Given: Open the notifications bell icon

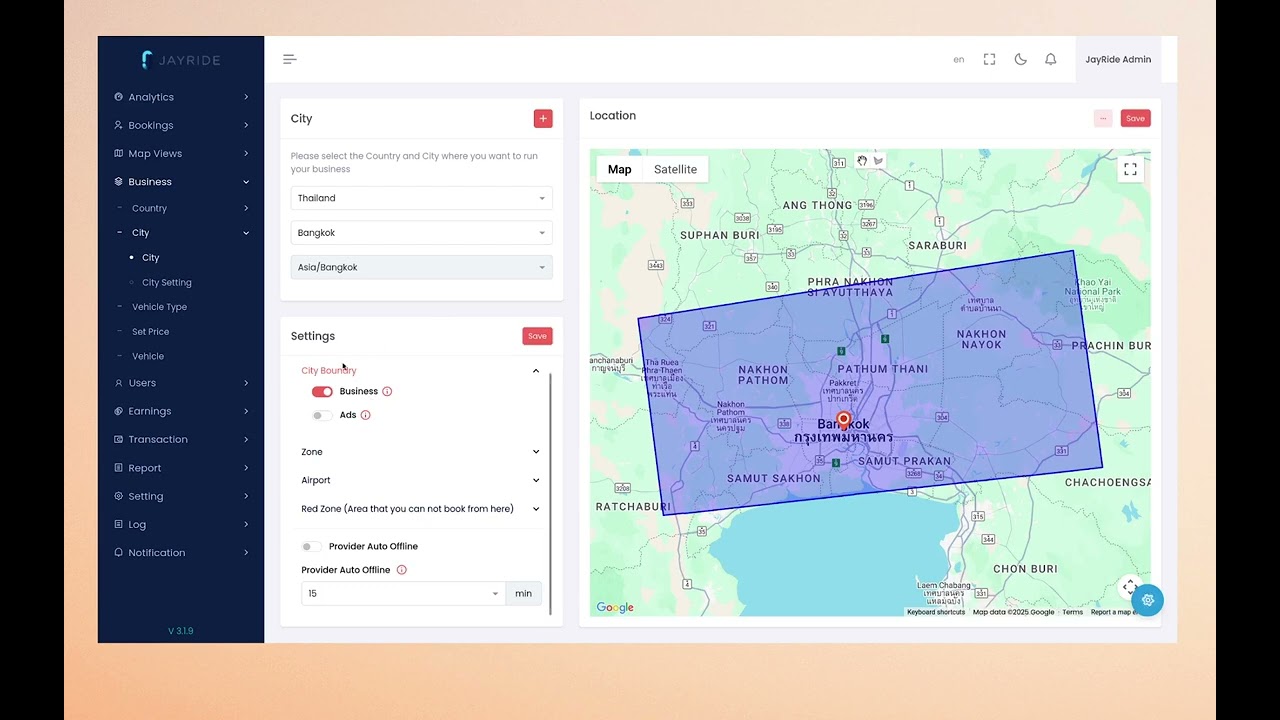Looking at the screenshot, I should (1051, 59).
